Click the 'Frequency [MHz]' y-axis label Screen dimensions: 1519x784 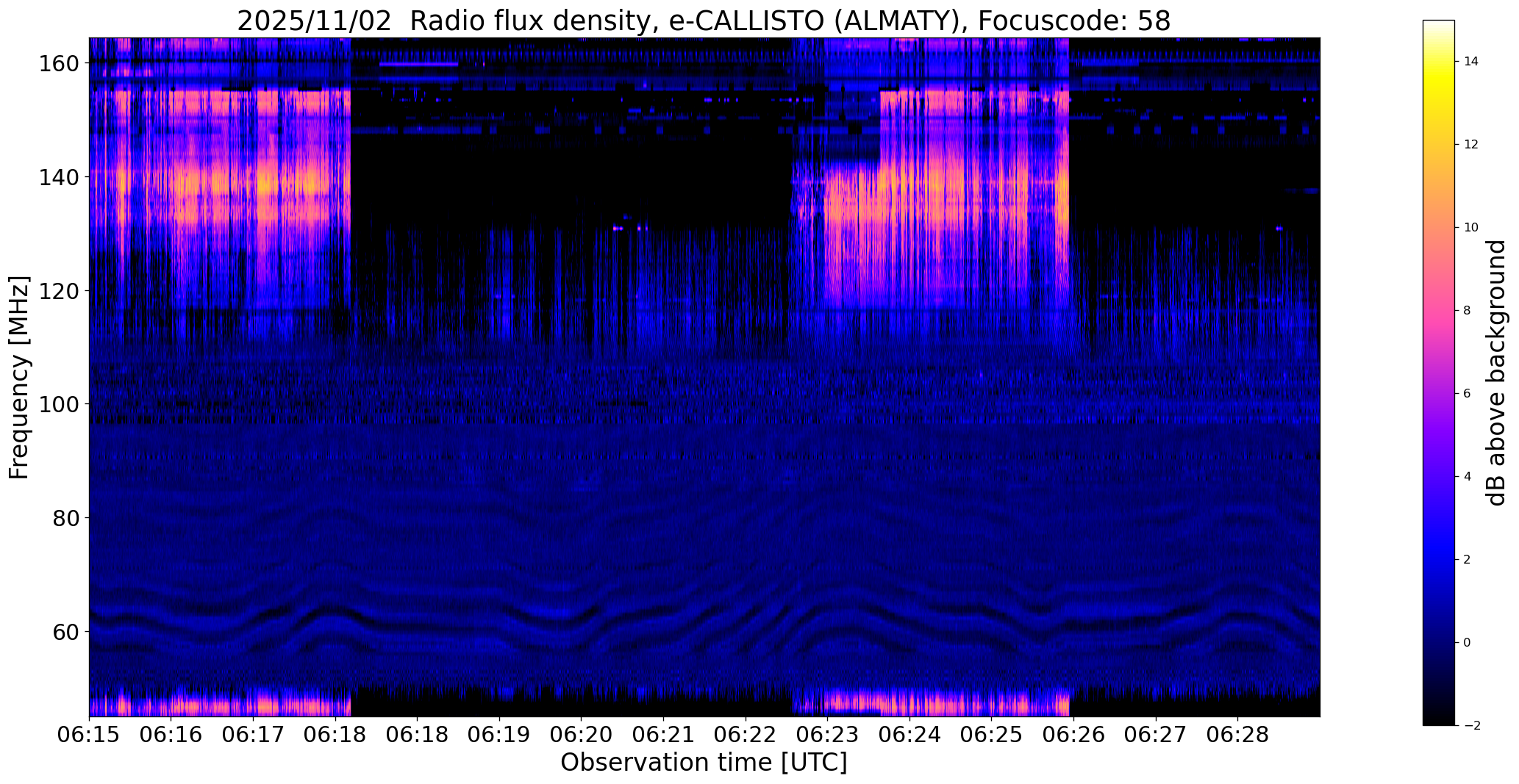19,378
